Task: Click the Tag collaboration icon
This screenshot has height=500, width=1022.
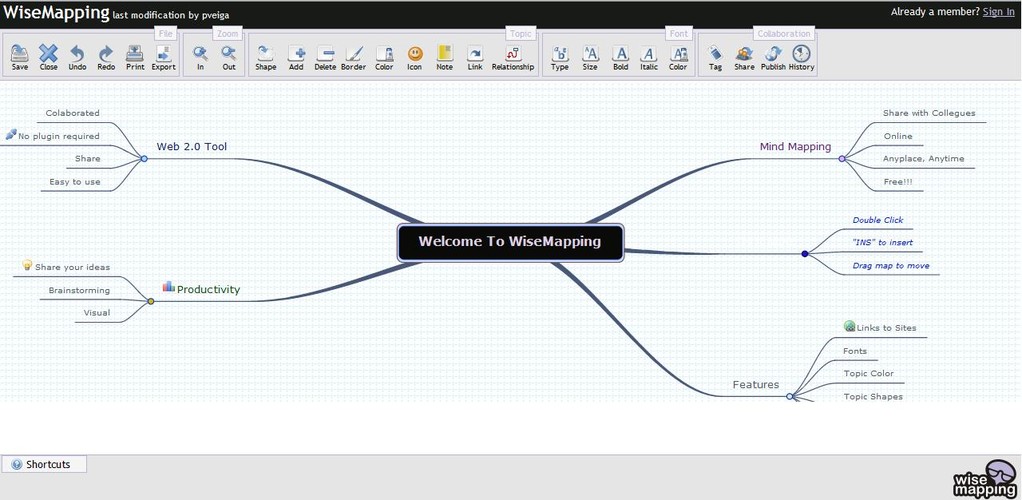Action: pyautogui.click(x=715, y=57)
